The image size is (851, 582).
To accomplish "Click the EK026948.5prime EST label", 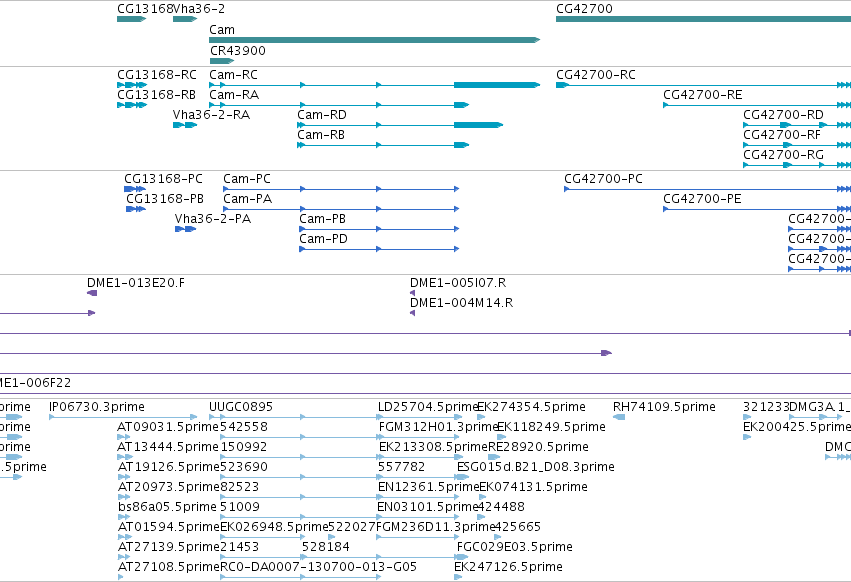I will 274,527.
